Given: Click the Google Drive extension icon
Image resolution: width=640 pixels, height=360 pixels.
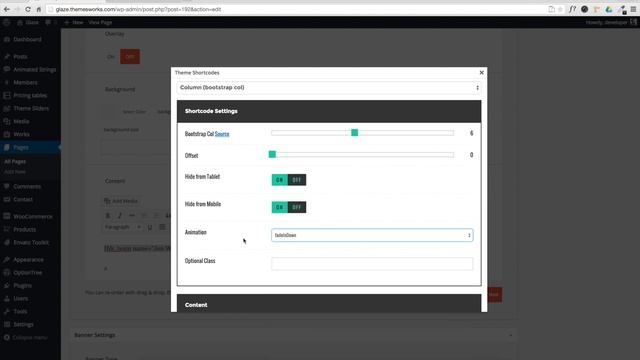Looking at the screenshot, I should click(x=609, y=9).
